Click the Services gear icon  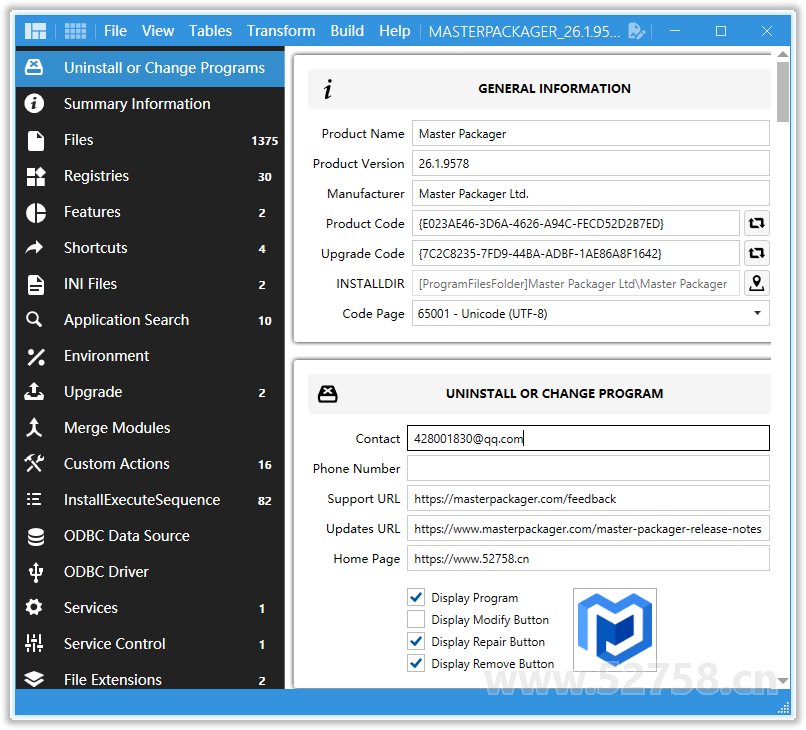[34, 607]
